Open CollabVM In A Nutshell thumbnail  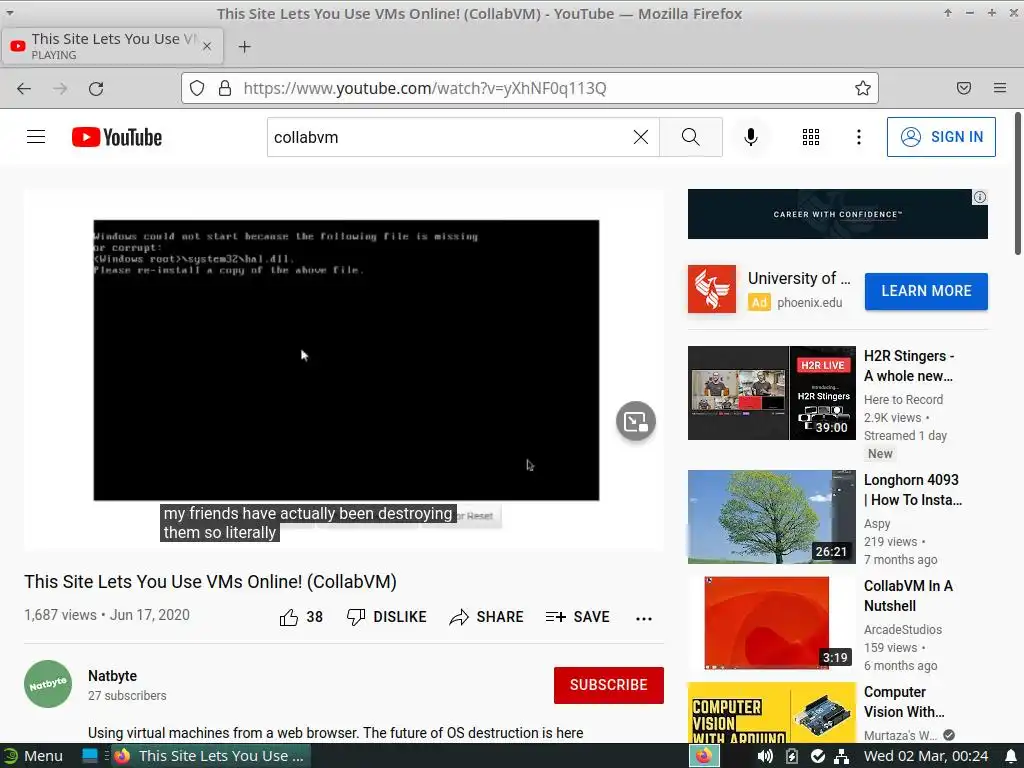[771, 622]
